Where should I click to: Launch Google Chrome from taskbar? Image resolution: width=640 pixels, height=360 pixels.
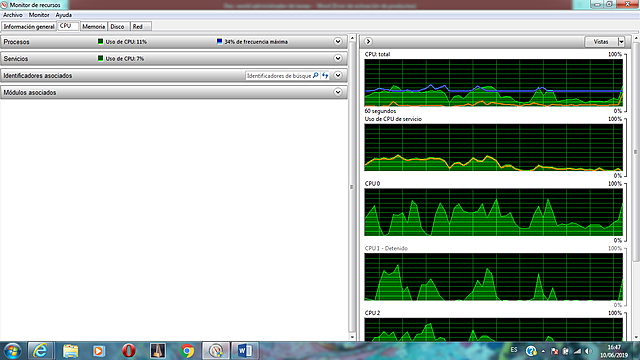tap(187, 351)
